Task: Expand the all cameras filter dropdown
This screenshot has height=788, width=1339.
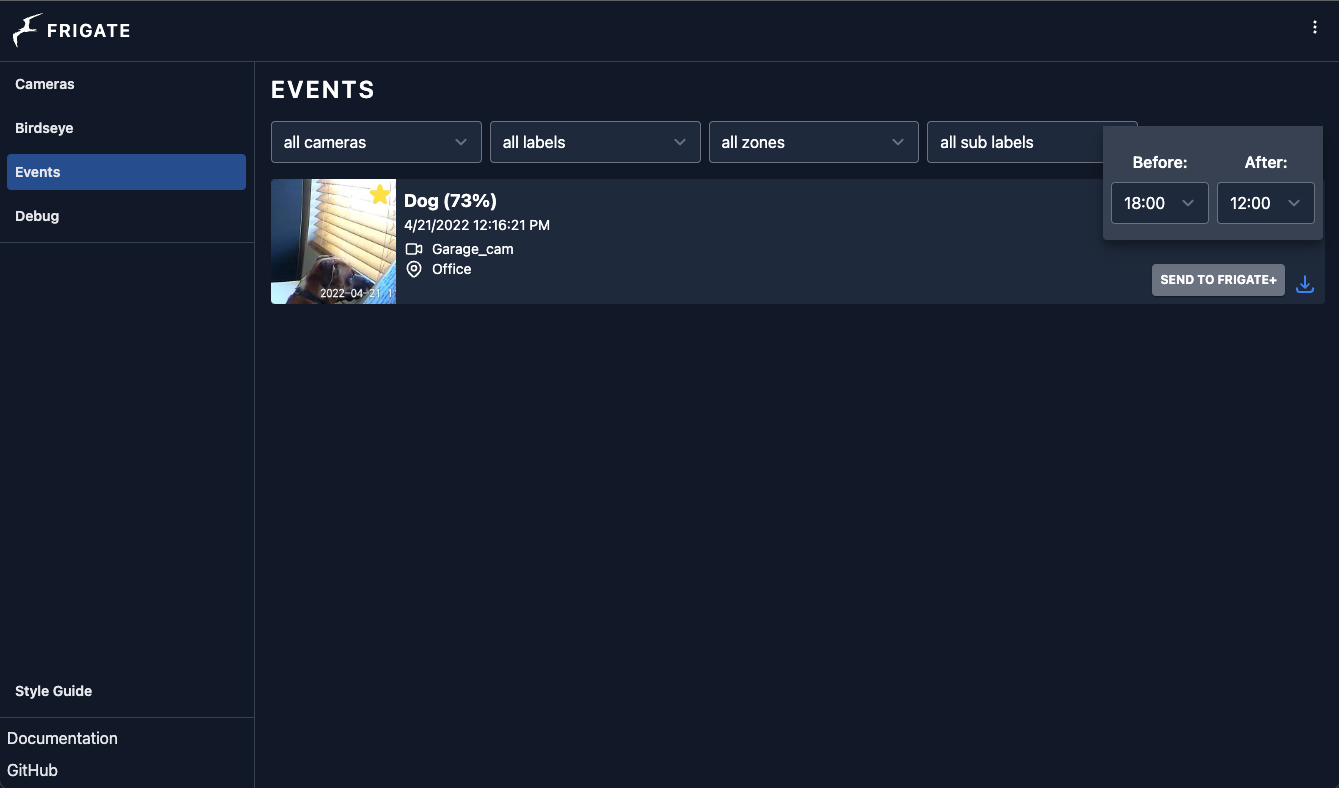Action: tap(376, 142)
